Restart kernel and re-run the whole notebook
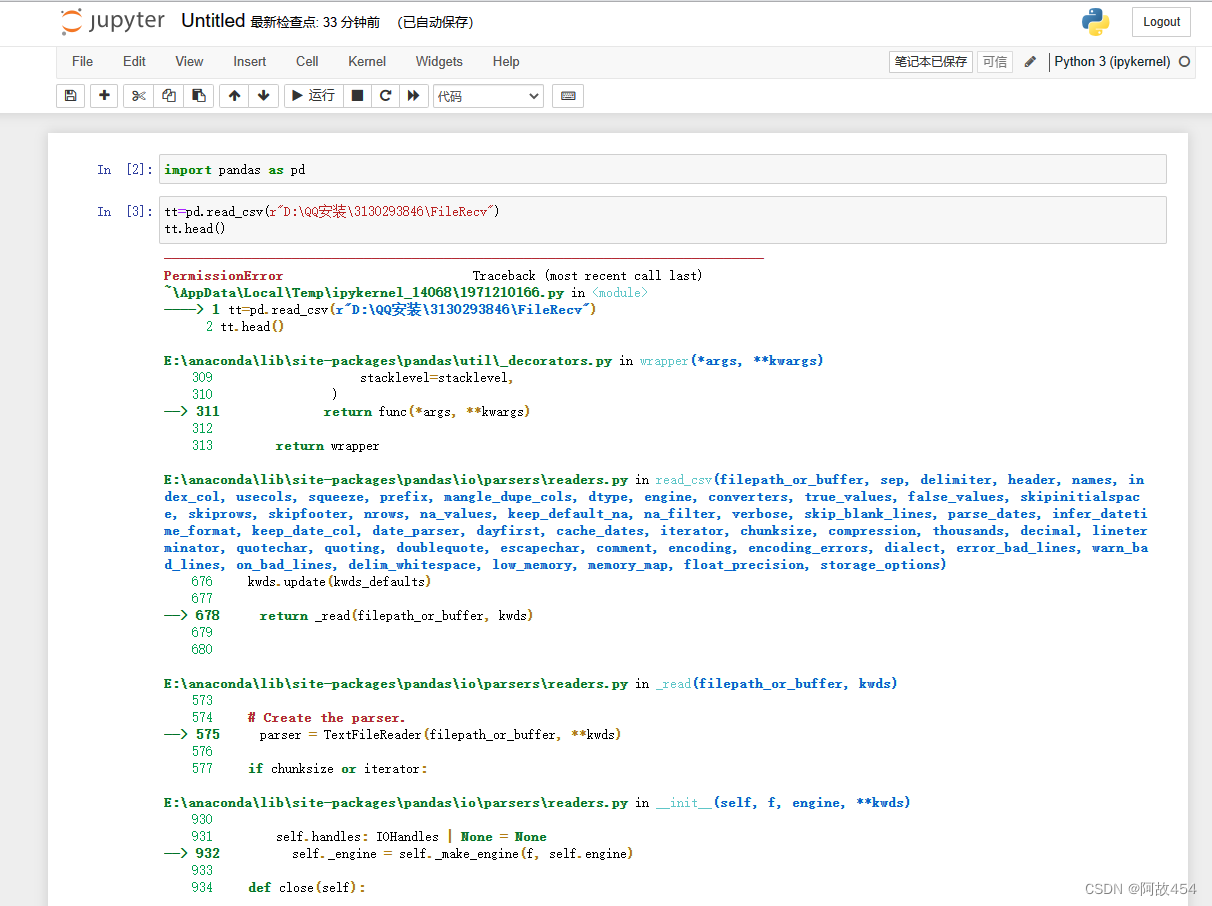This screenshot has height=906, width=1212. click(x=414, y=95)
